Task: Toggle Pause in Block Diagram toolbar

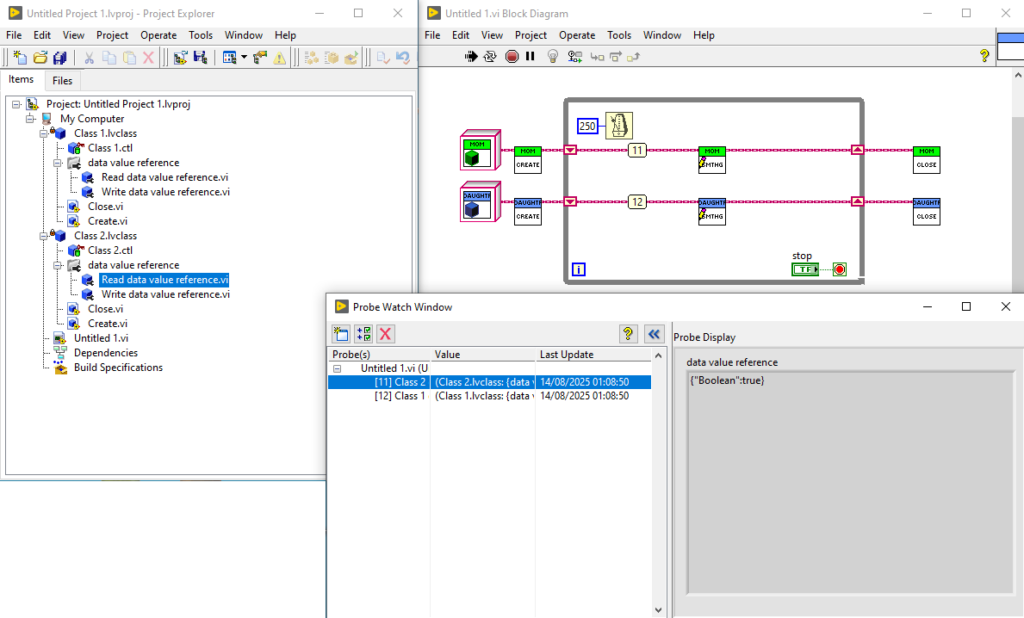Action: click(x=530, y=57)
